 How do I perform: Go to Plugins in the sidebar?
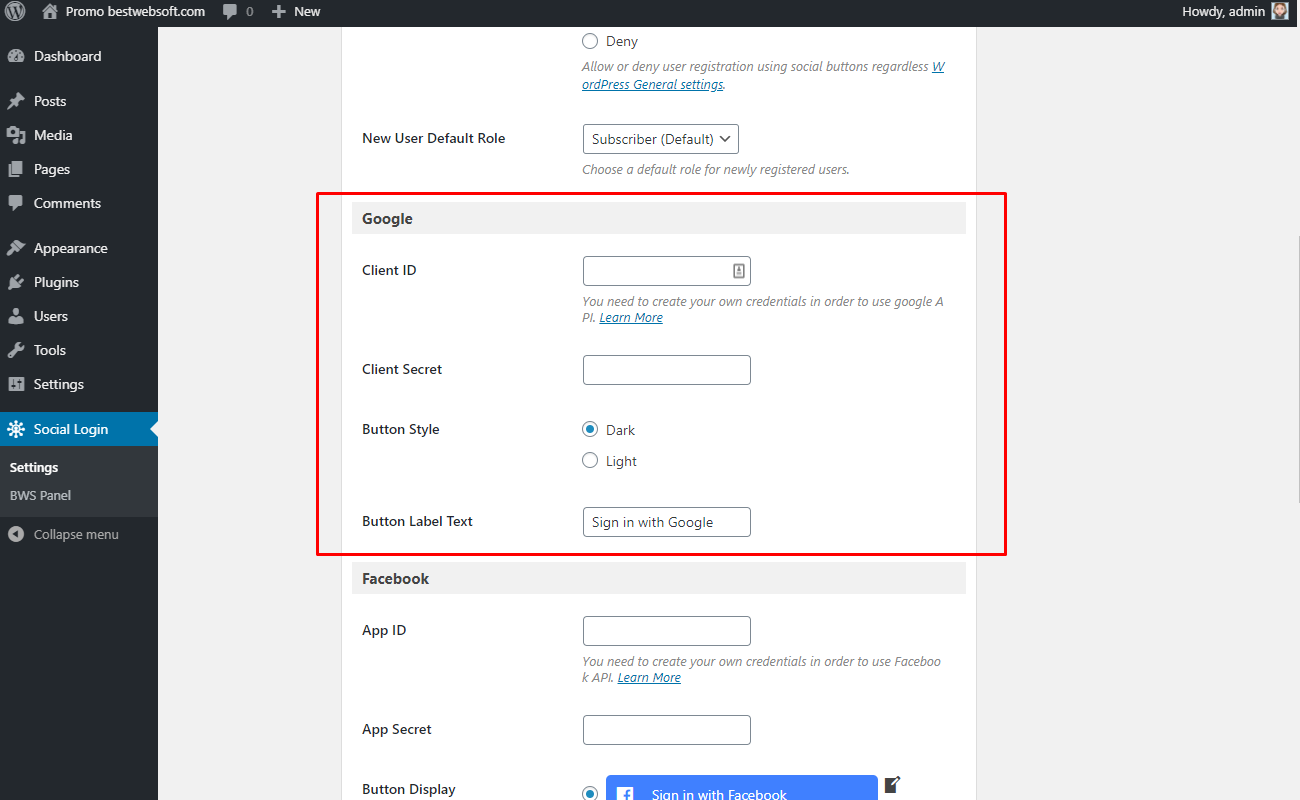79,282
